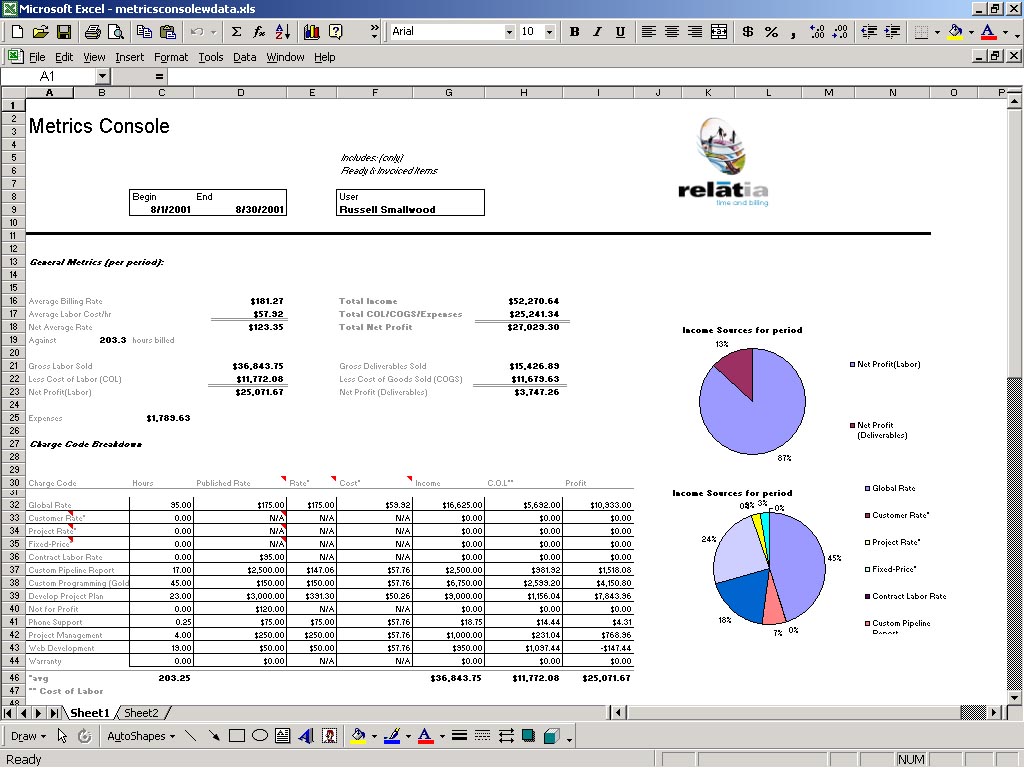The image size is (1024, 768).
Task: Save the workbook with the floppy icon
Action: click(x=63, y=31)
